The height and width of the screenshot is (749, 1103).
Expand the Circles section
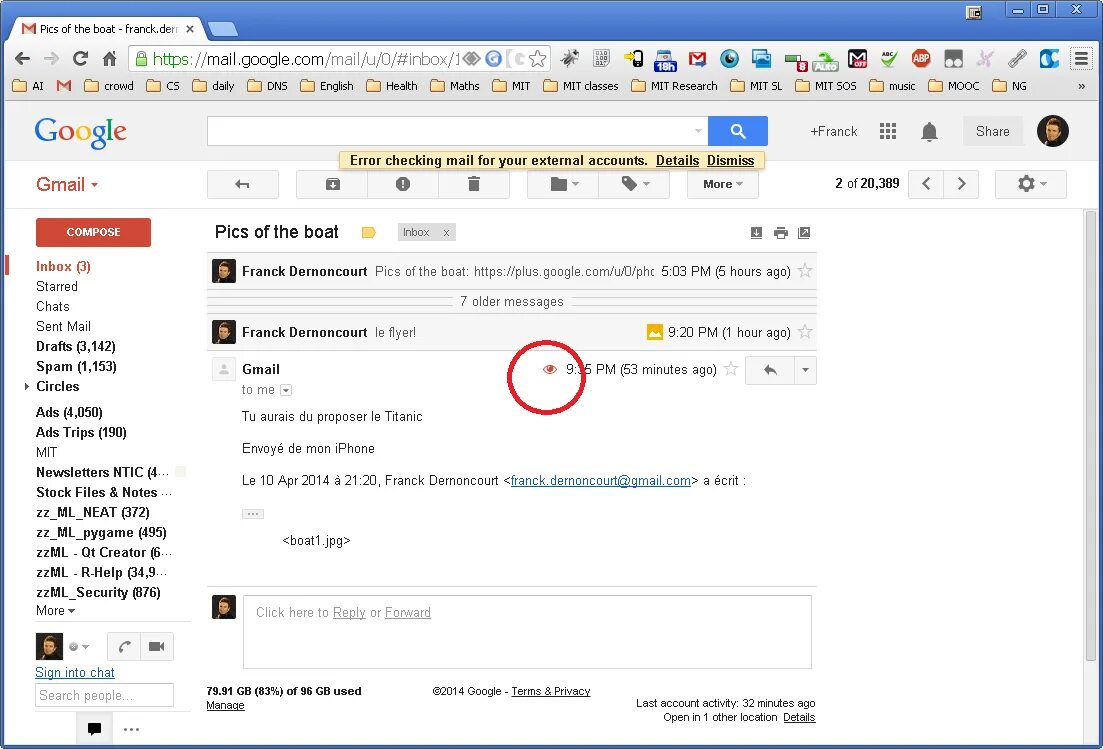pos(27,387)
